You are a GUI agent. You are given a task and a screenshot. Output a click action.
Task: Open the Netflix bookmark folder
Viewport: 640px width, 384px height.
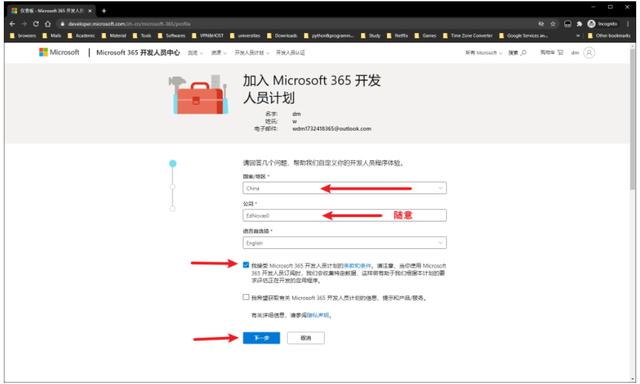[x=397, y=36]
